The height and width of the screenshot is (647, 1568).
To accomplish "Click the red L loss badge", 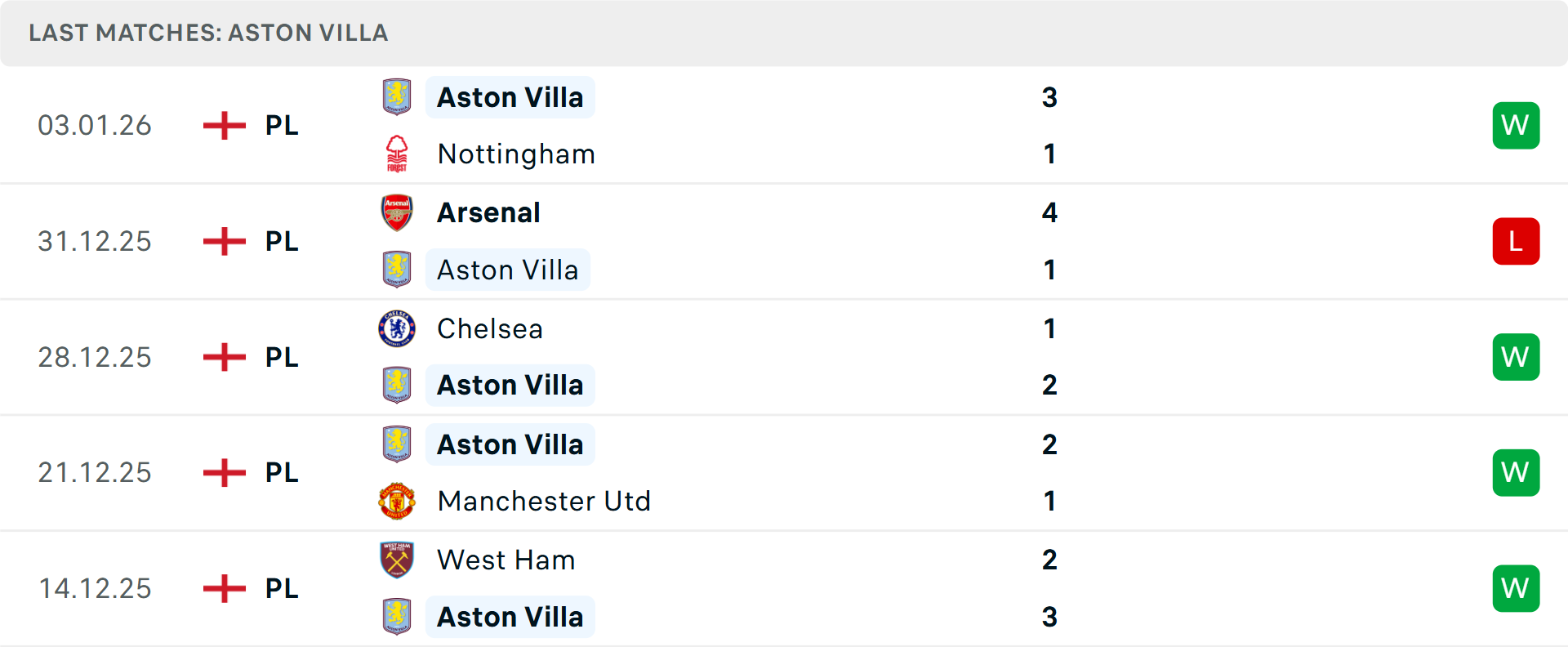I will (x=1516, y=241).
